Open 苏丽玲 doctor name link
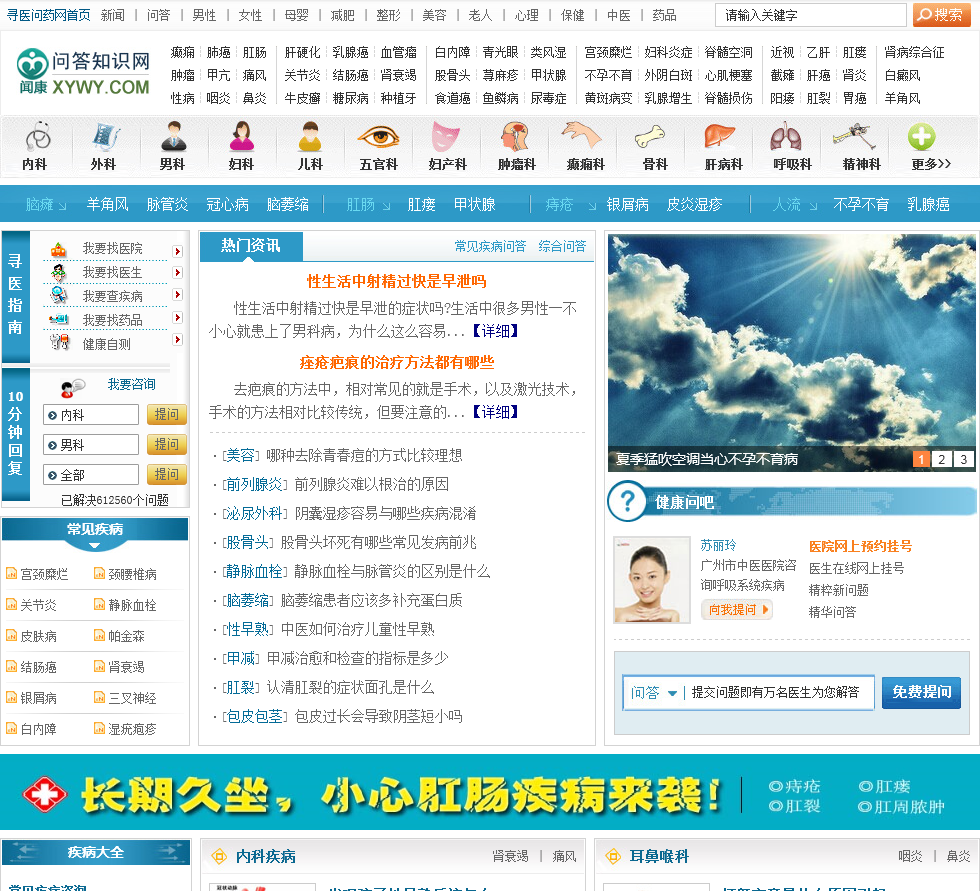Image resolution: width=980 pixels, height=891 pixels. pyautogui.click(x=718, y=545)
